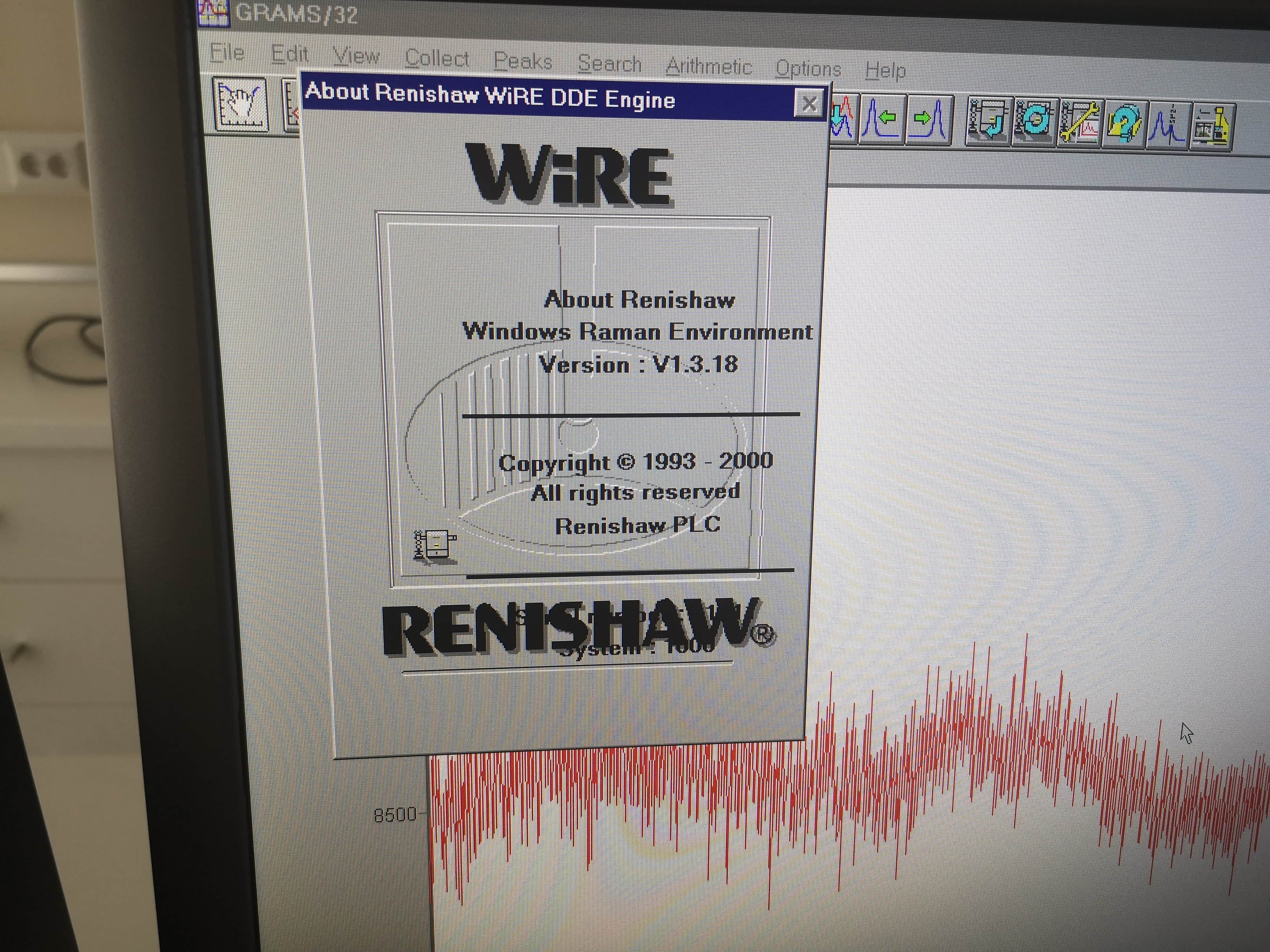Viewport: 1270px width, 952px height.
Task: Open the yellow wrench instrument setup icon
Action: pyautogui.click(x=1079, y=123)
